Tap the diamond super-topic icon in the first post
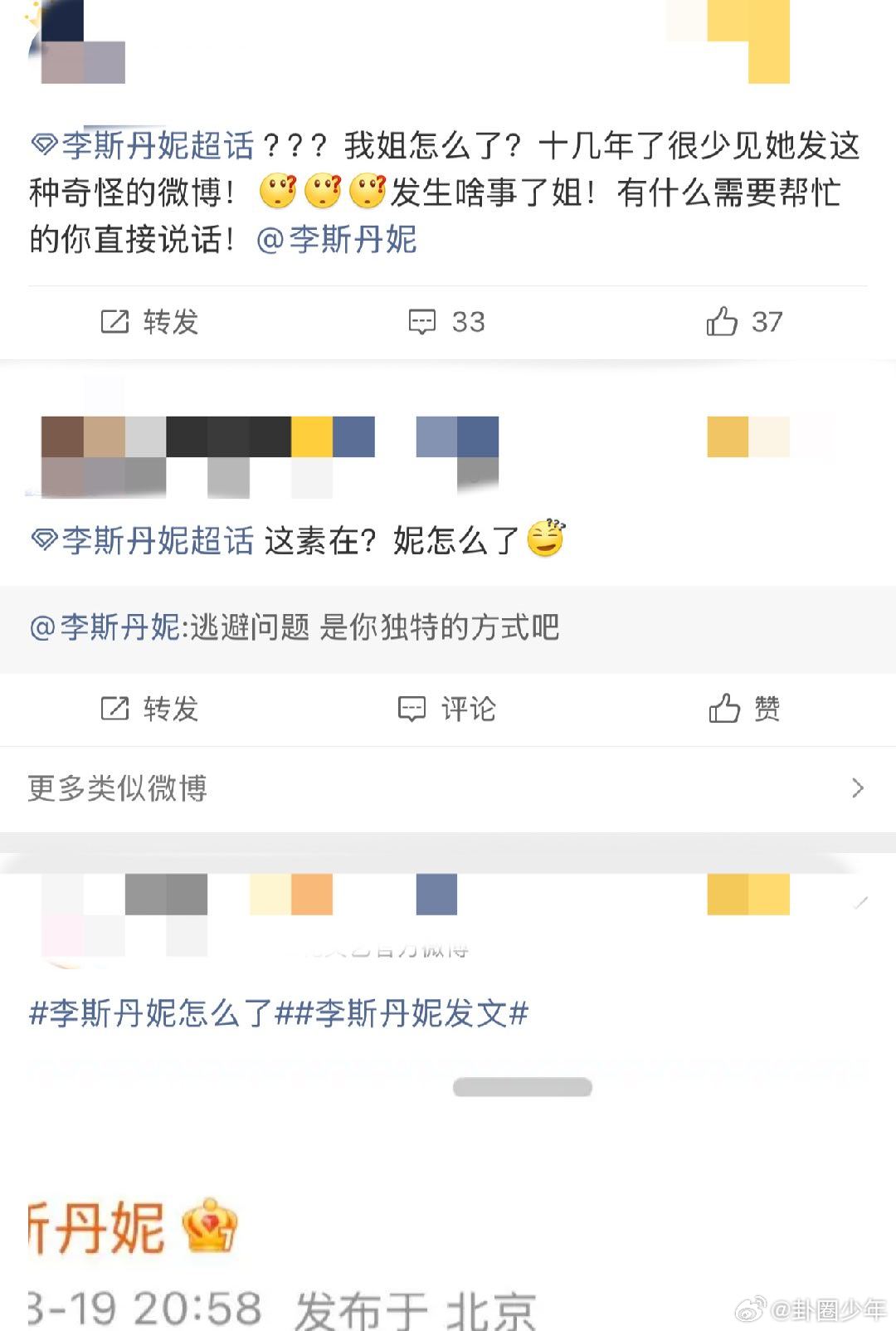Image resolution: width=896 pixels, height=1331 pixels. click(43, 147)
